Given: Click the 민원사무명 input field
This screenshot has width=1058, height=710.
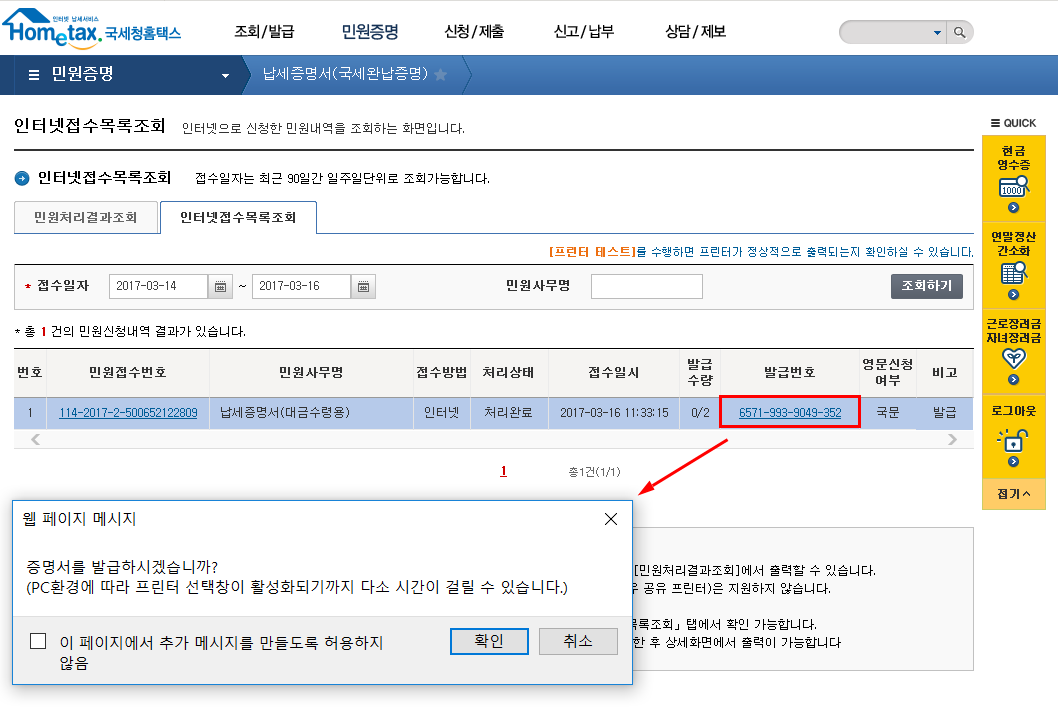Looking at the screenshot, I should pos(646,287).
